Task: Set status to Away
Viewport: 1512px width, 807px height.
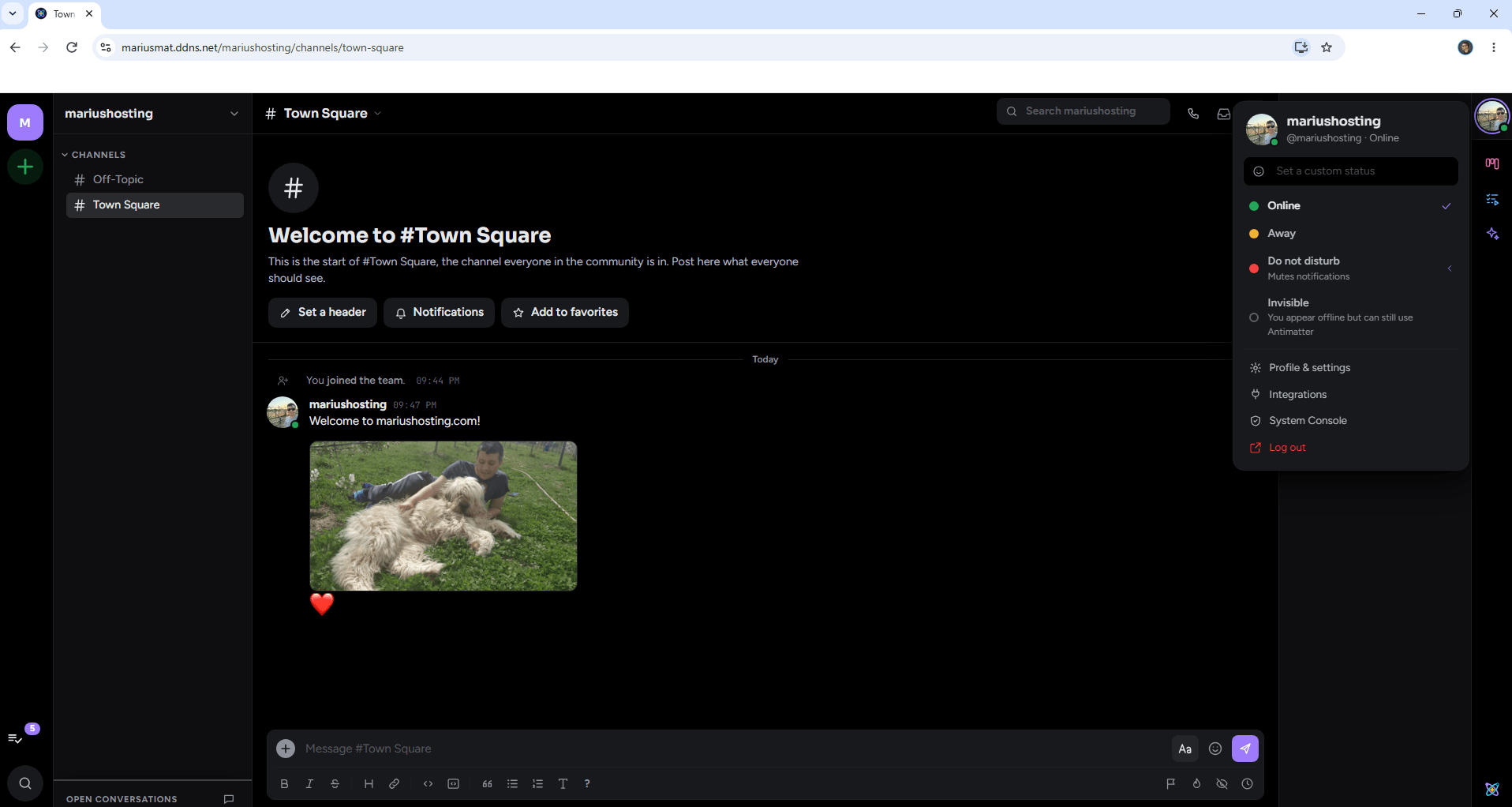Action: click(1351, 234)
